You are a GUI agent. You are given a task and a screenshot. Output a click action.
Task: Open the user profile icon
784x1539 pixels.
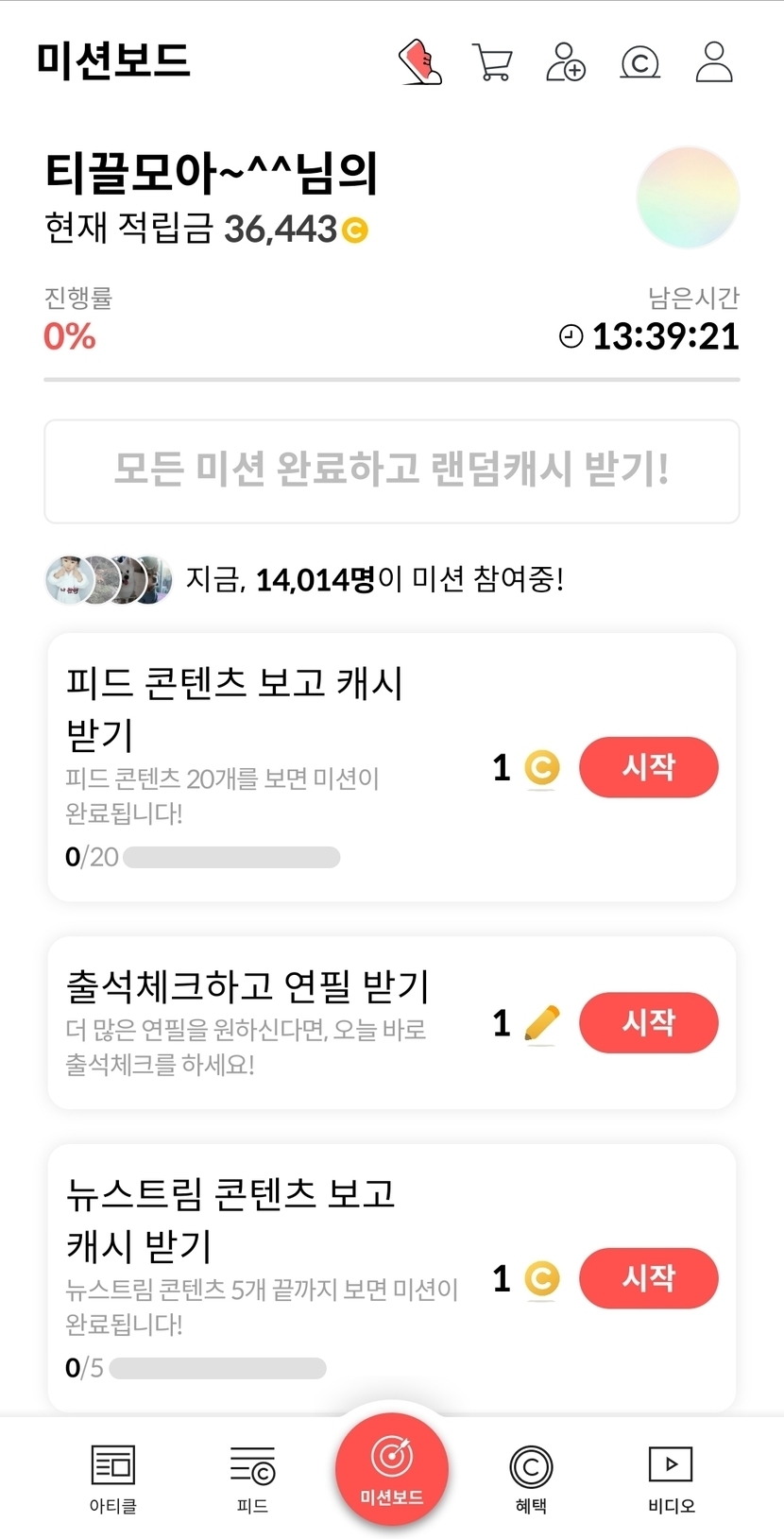click(714, 62)
